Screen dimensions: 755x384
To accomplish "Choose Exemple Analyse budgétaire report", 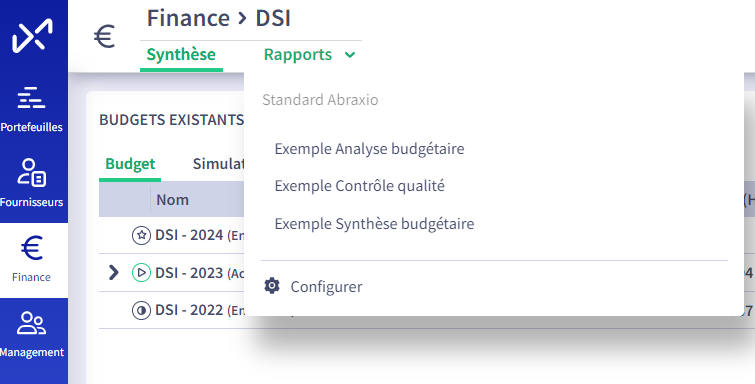I will pos(369,149).
